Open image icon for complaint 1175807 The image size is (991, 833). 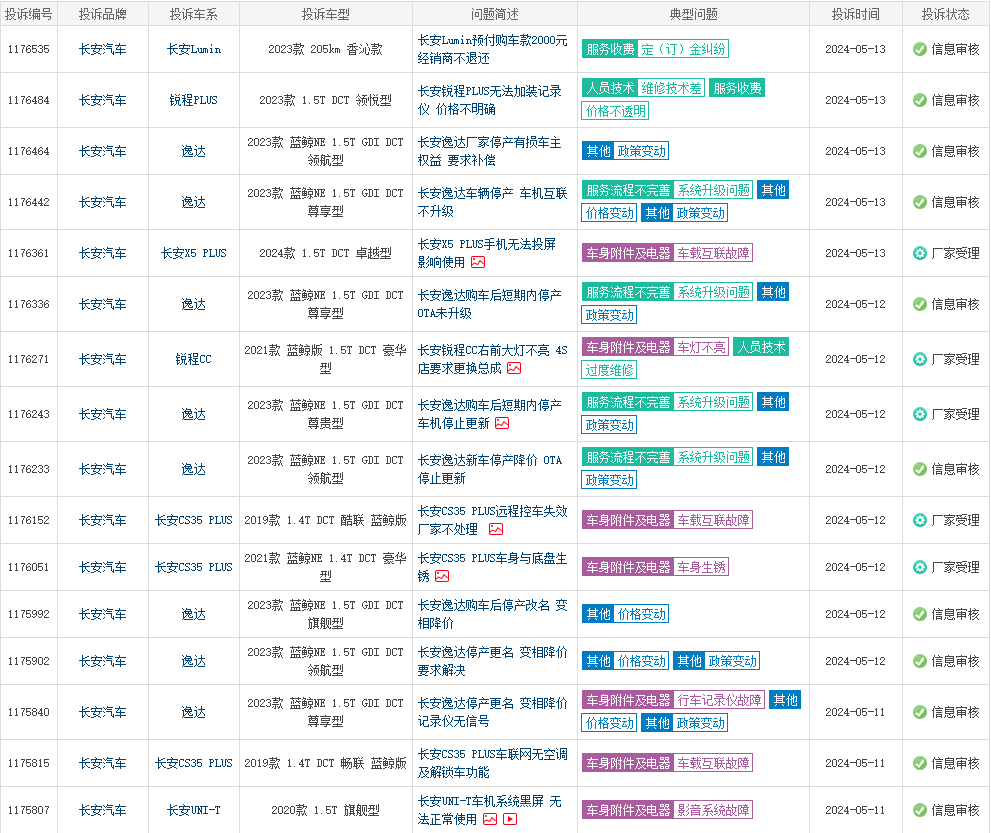point(490,818)
